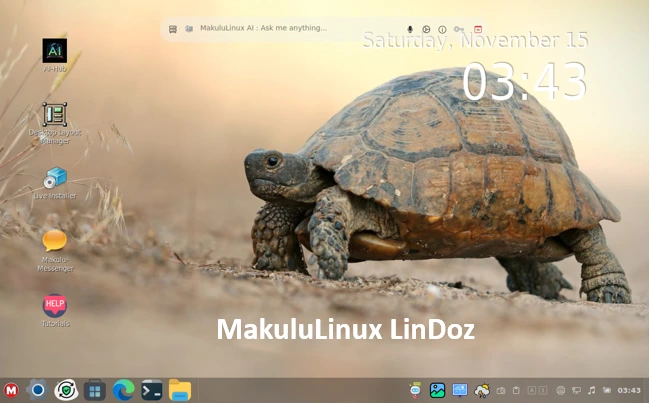Click the music note sound tray icon
Viewport: 650px width, 404px height.
tap(592, 390)
